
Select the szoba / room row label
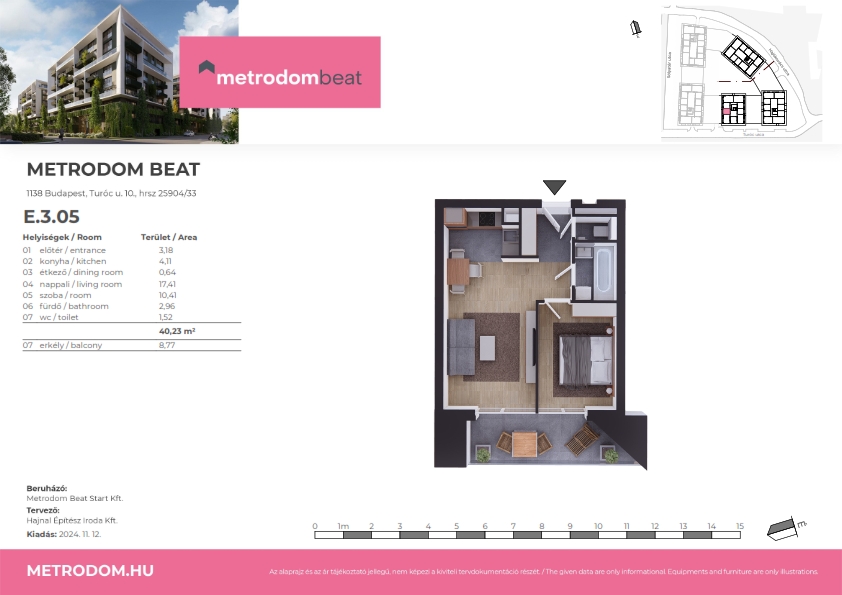pyautogui.click(x=65, y=295)
